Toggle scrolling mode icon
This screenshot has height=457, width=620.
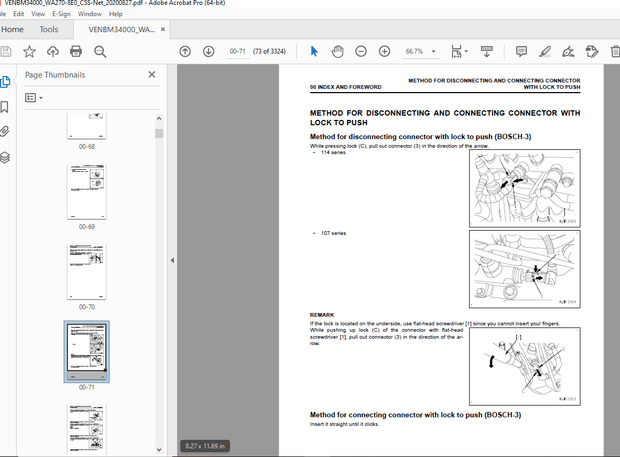486,51
